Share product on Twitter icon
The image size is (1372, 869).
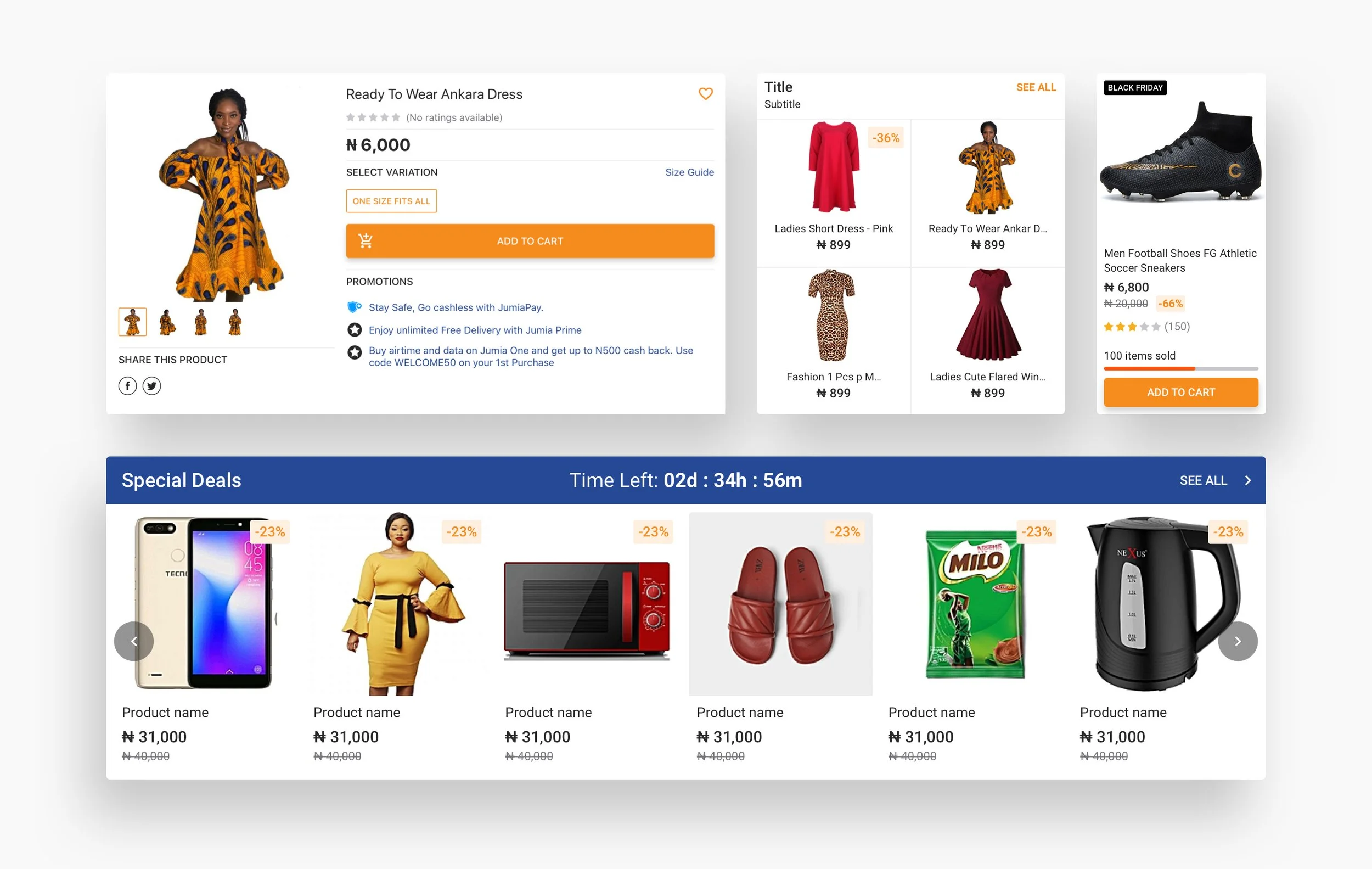point(151,386)
